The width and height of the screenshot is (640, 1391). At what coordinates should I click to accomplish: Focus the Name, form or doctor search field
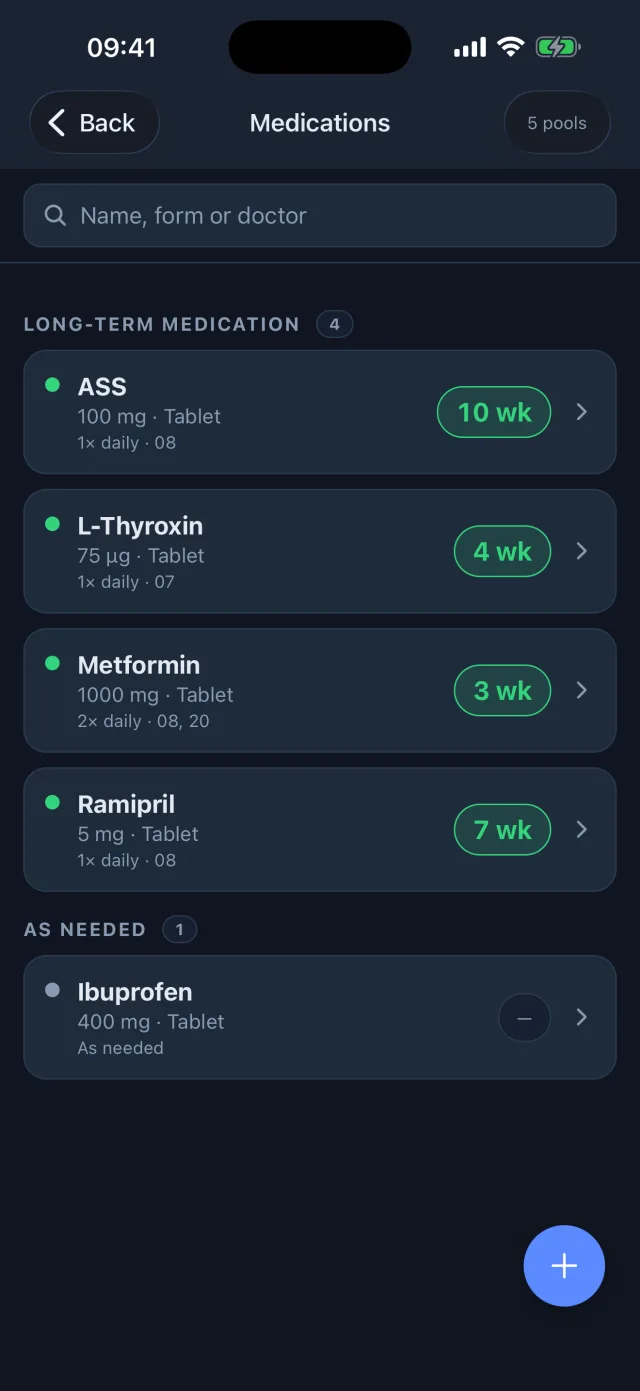click(x=320, y=215)
